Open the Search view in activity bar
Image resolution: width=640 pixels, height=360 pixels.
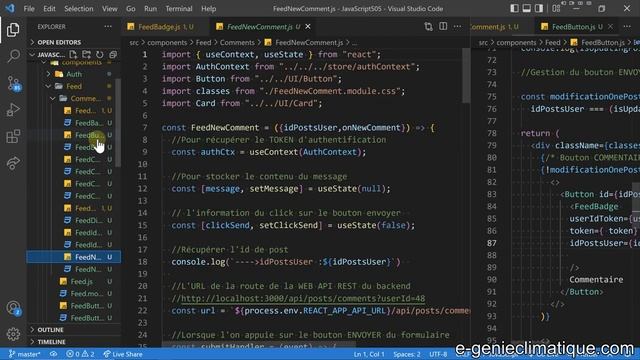tap(13, 56)
